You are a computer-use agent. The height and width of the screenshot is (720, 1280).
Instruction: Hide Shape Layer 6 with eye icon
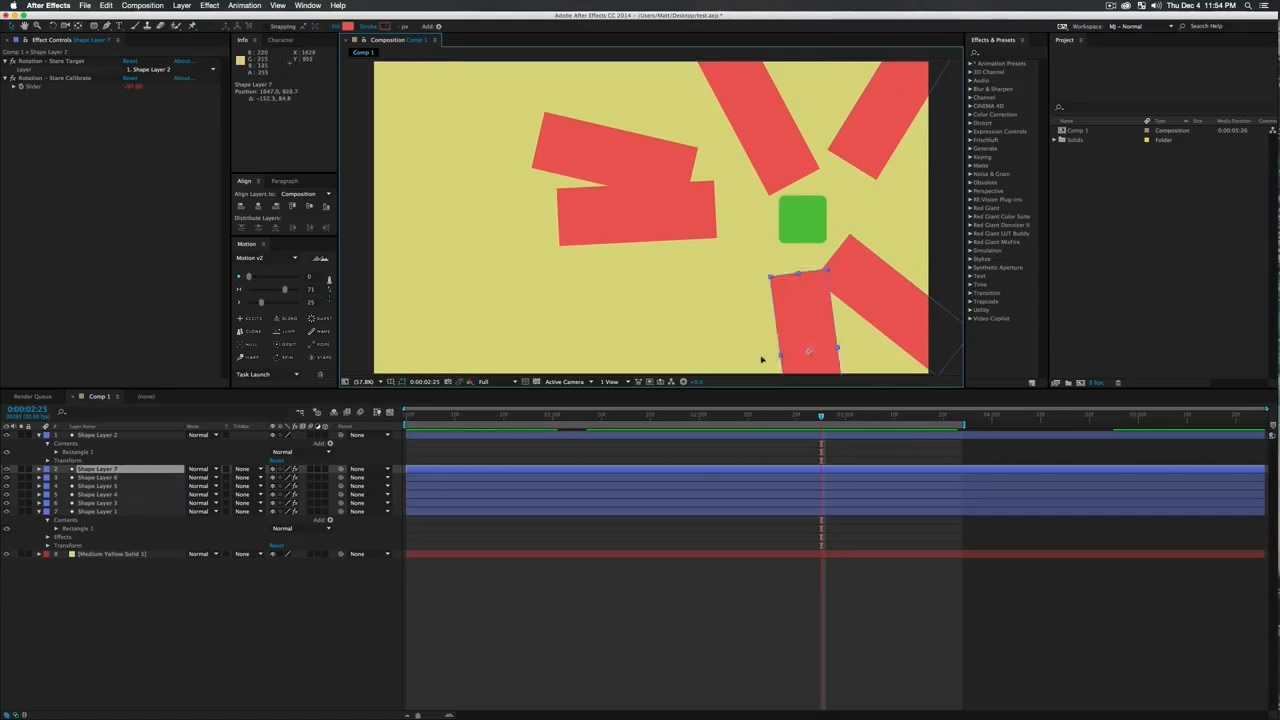[6, 477]
